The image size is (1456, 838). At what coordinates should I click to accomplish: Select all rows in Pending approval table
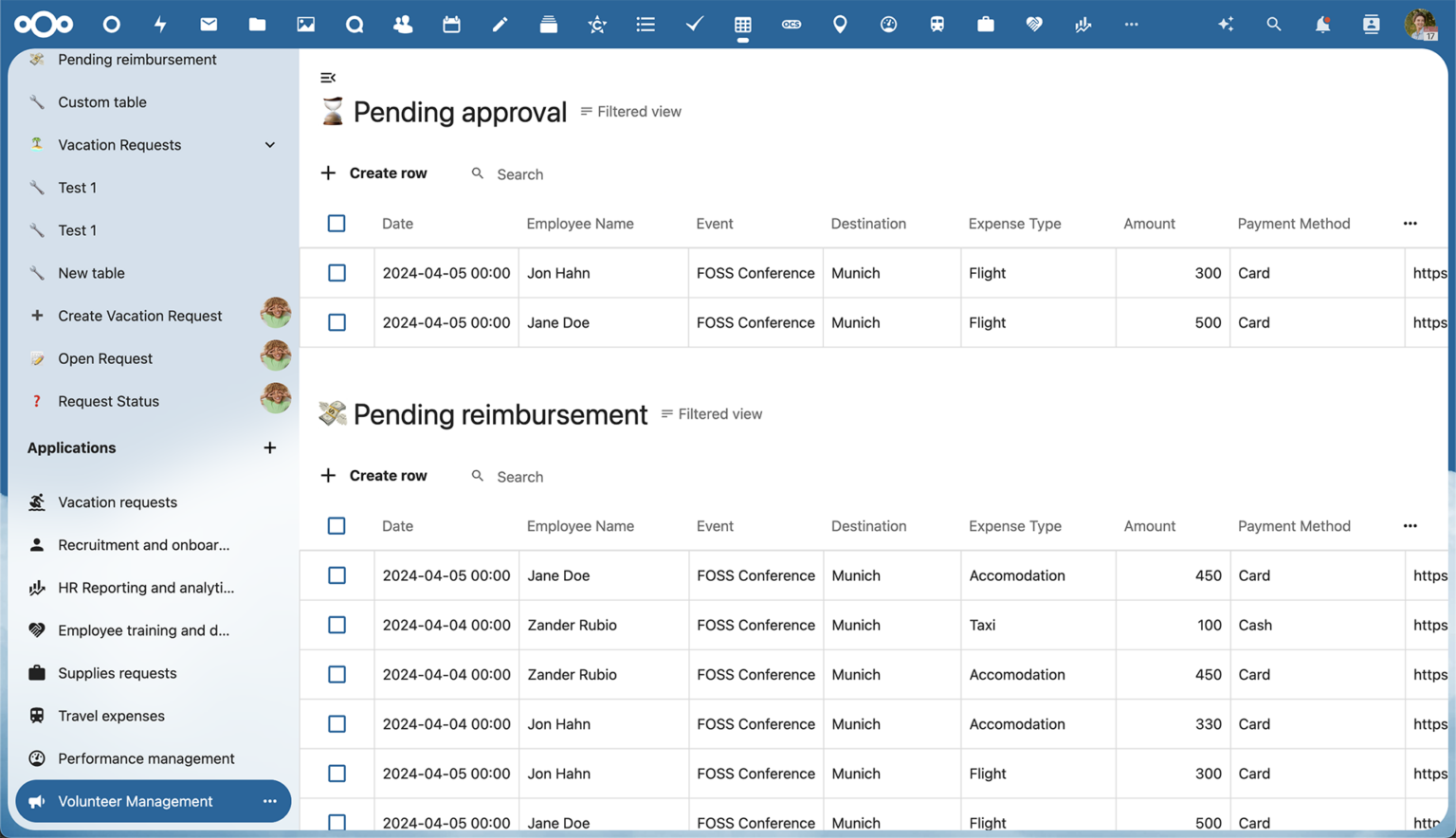(337, 223)
